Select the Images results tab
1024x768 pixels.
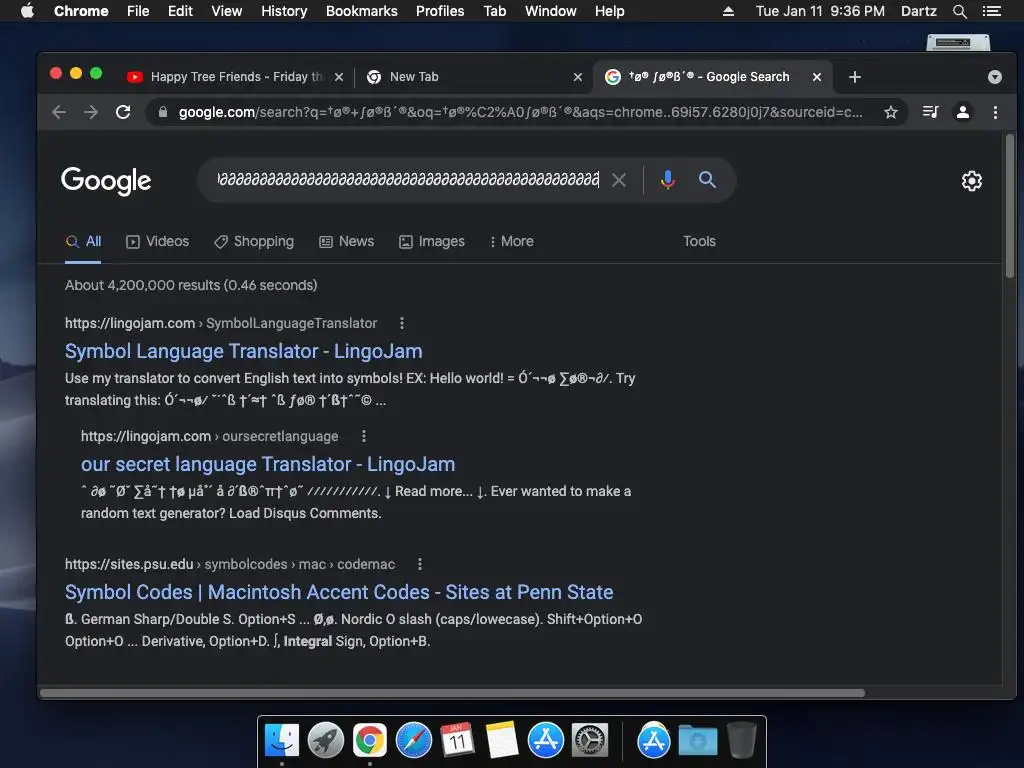pyautogui.click(x=432, y=242)
